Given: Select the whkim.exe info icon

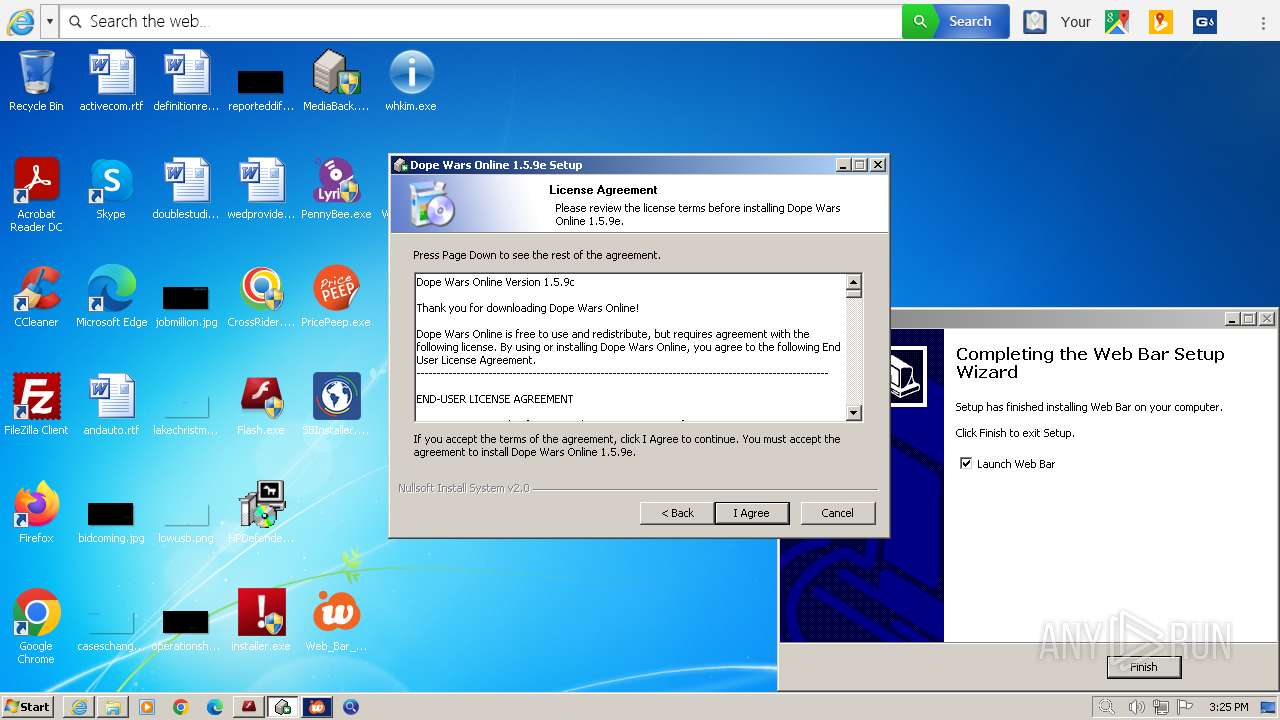Looking at the screenshot, I should [411, 73].
